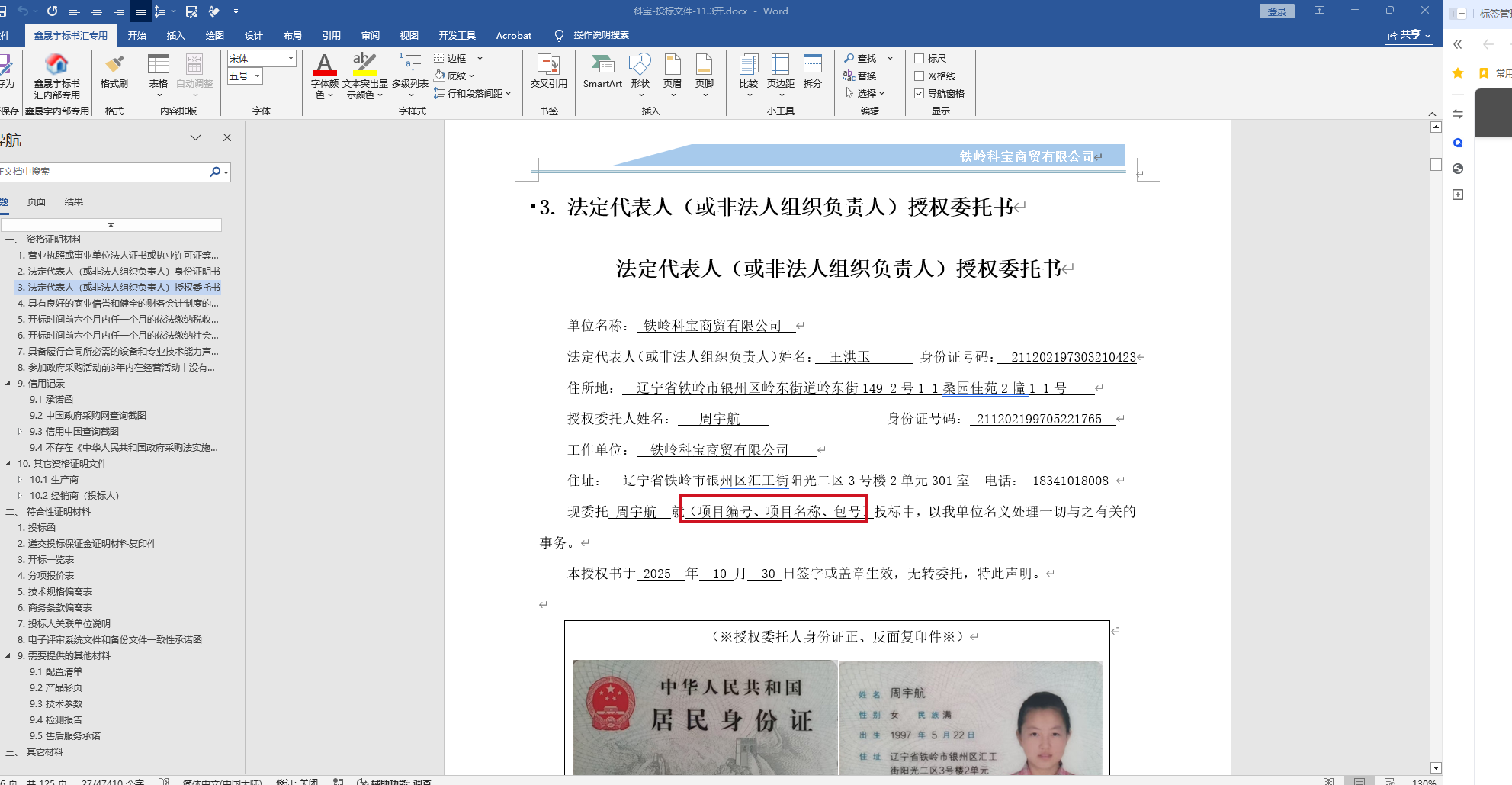Click the ribbon display options icon
Viewport: 1512px width, 785px height.
[x=1319, y=11]
